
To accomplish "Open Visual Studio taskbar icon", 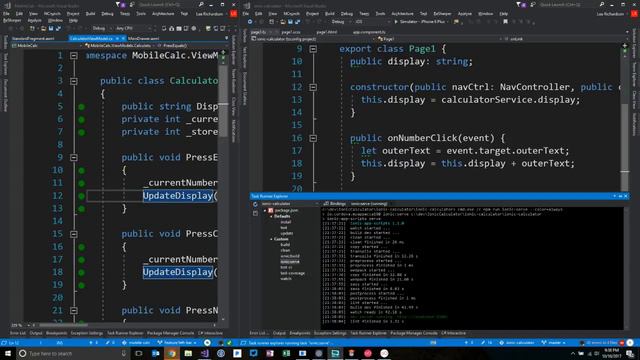I will coord(204,353).
